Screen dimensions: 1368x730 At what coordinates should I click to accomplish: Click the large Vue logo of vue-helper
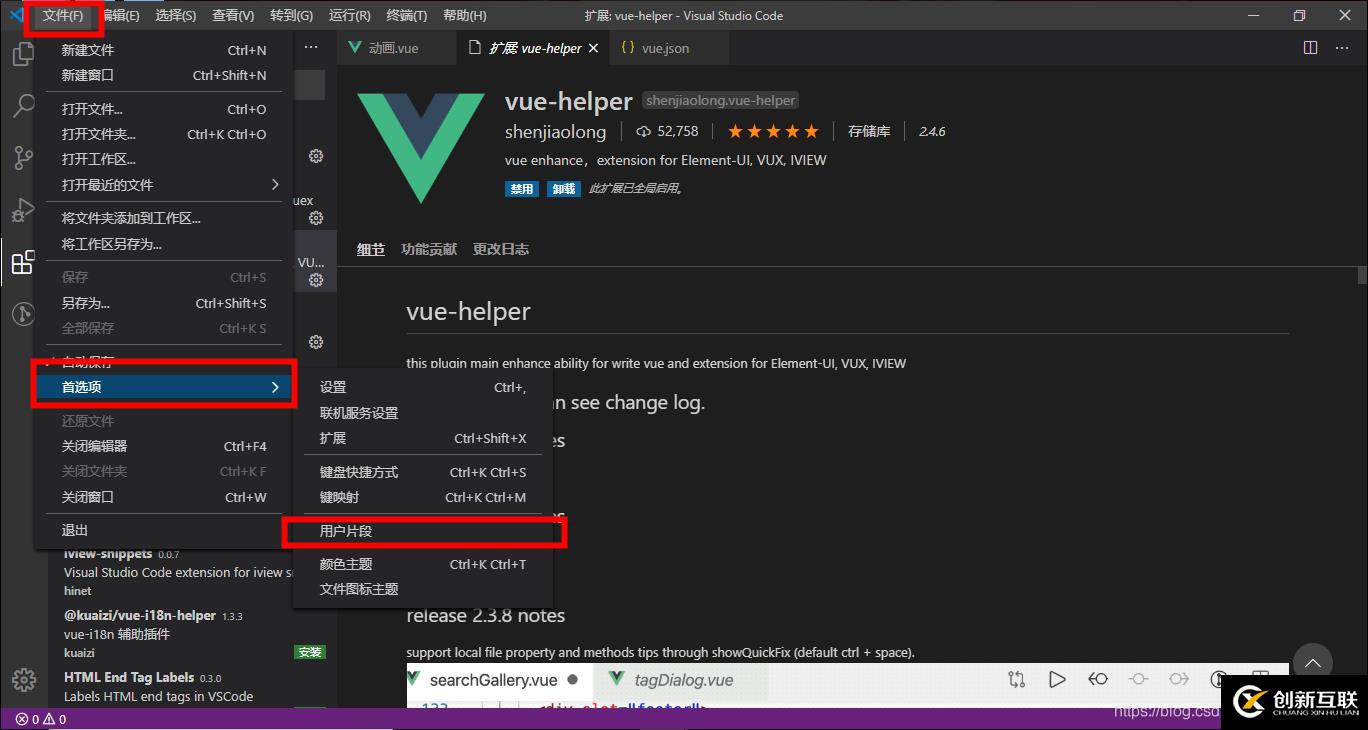click(x=421, y=147)
